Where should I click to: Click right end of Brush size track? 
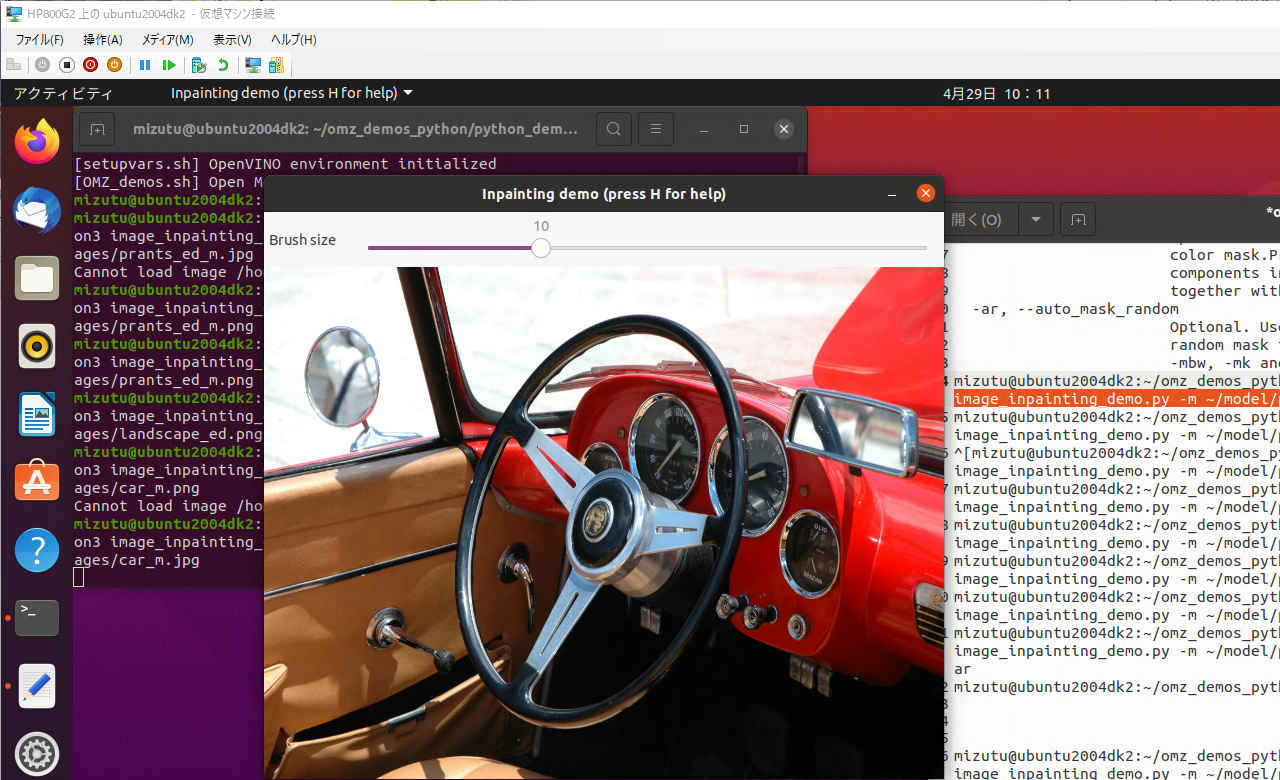pos(925,248)
